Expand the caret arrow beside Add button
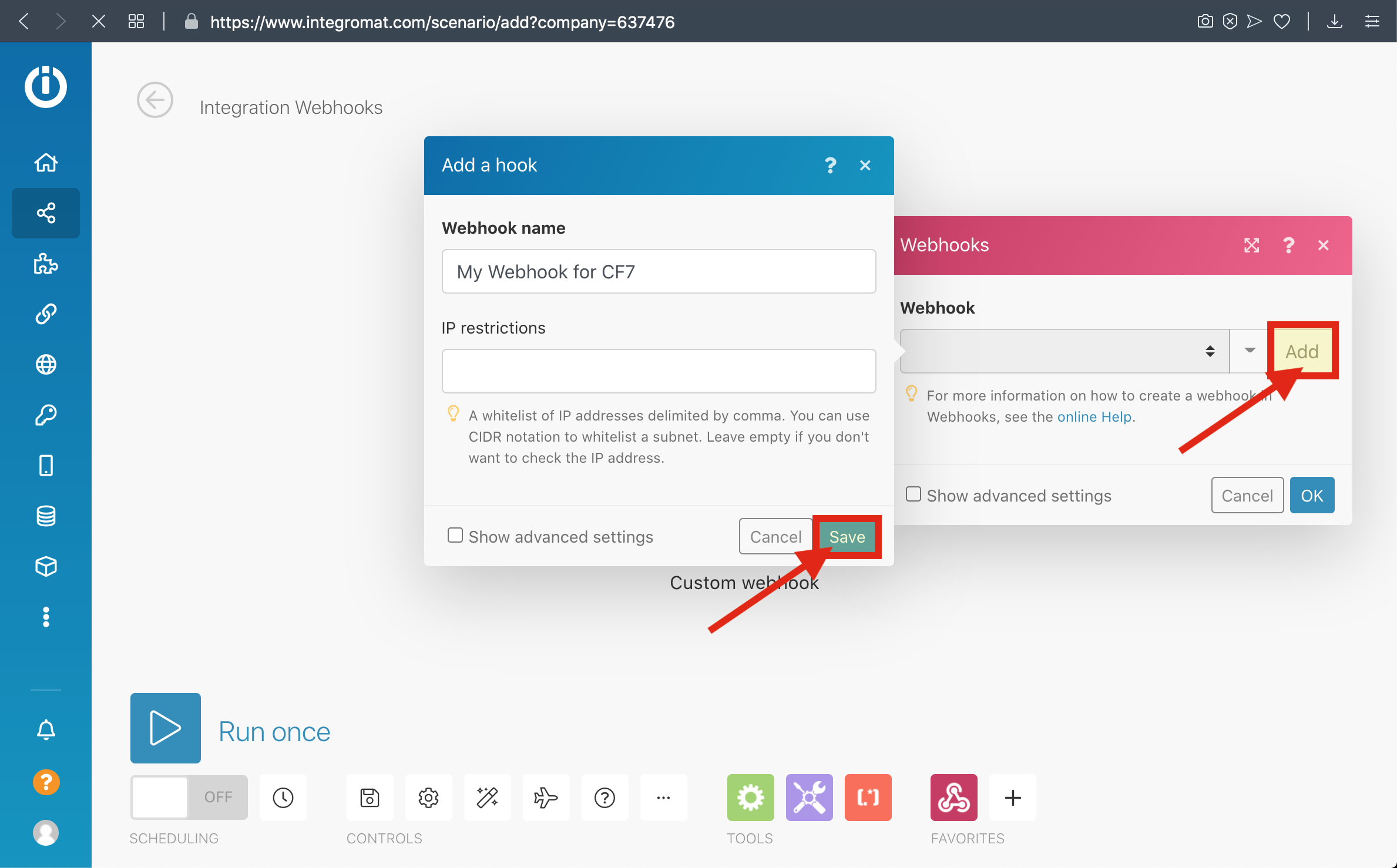Image resolution: width=1397 pixels, height=868 pixels. [1250, 351]
